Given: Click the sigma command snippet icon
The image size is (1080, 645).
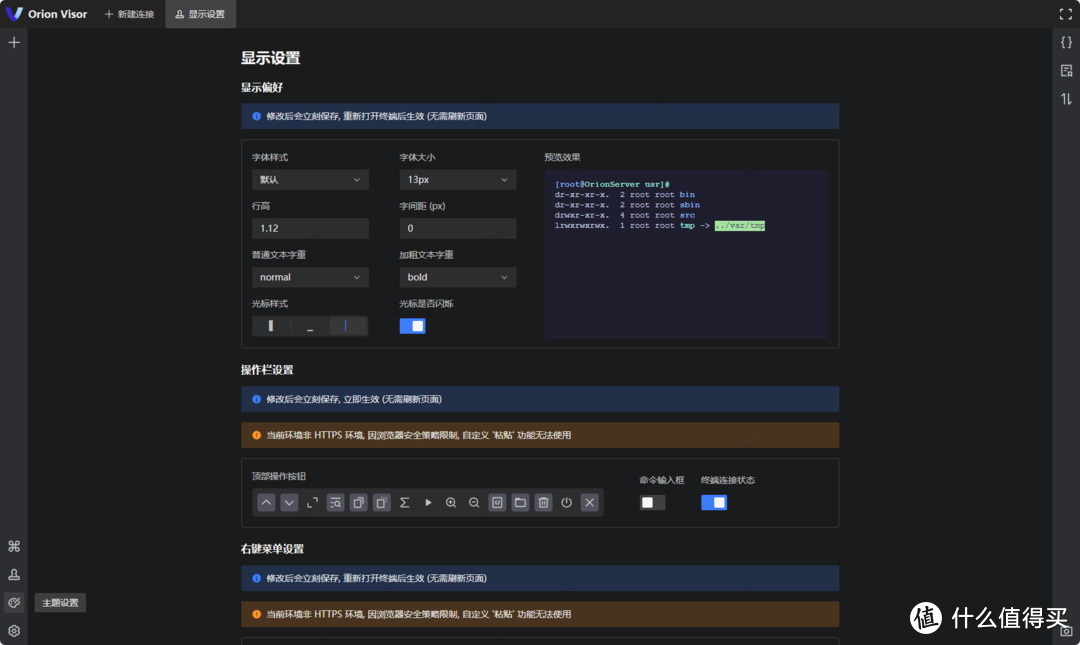Looking at the screenshot, I should (404, 502).
